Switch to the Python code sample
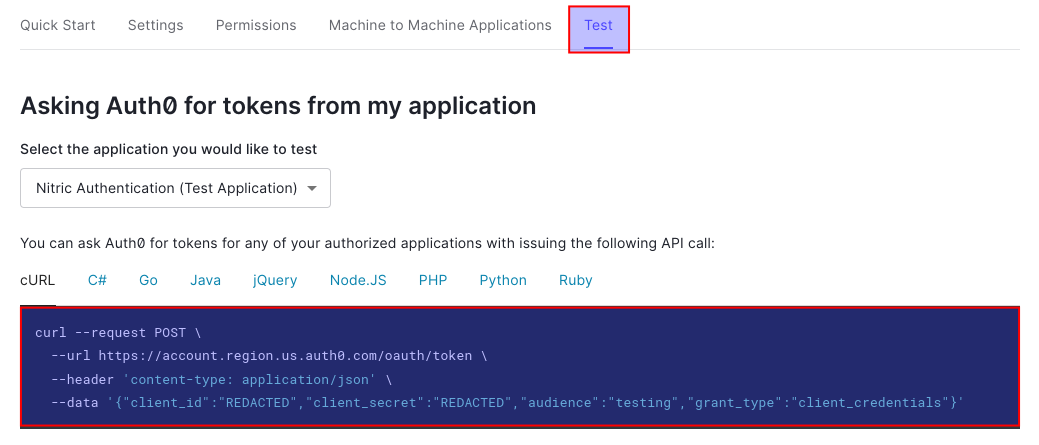 tap(503, 280)
